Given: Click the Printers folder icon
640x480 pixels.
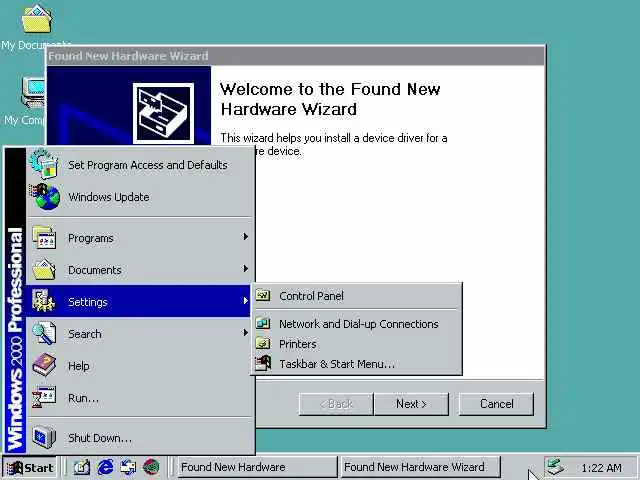Looking at the screenshot, I should coord(263,343).
